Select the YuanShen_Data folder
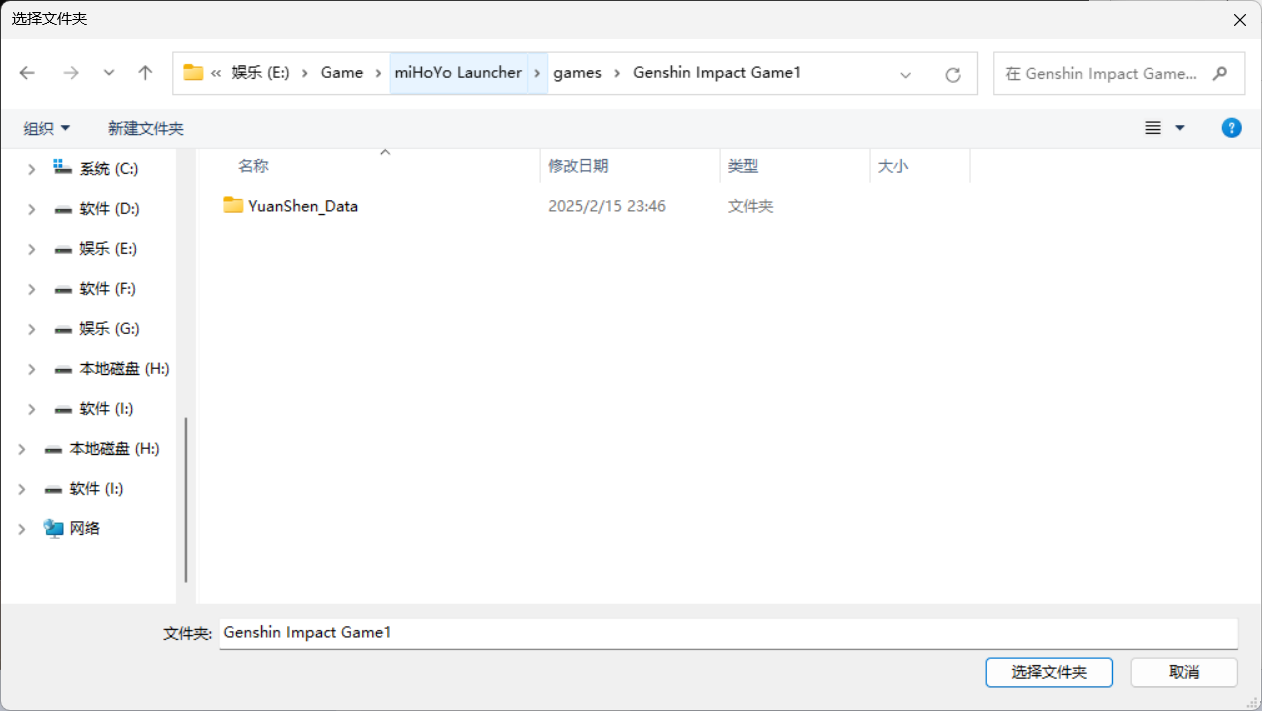 (x=303, y=206)
